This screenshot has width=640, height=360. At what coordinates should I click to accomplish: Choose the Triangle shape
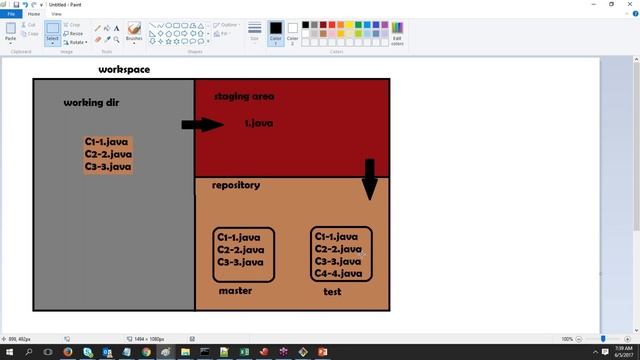click(x=201, y=25)
